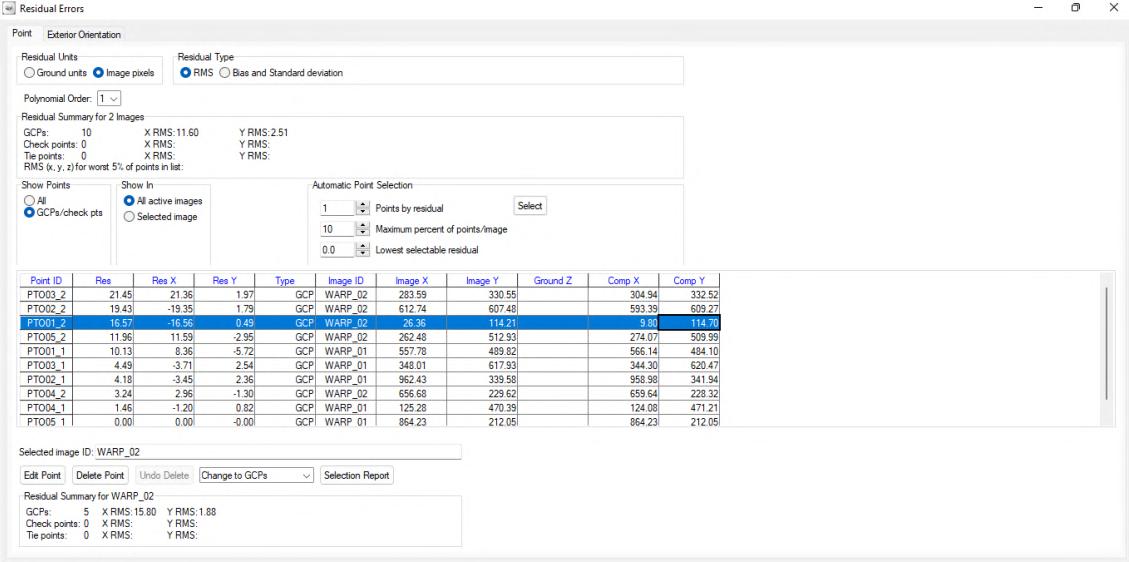Image resolution: width=1129 pixels, height=562 pixels.
Task: Click the Edit Point button
Action: click(x=43, y=476)
